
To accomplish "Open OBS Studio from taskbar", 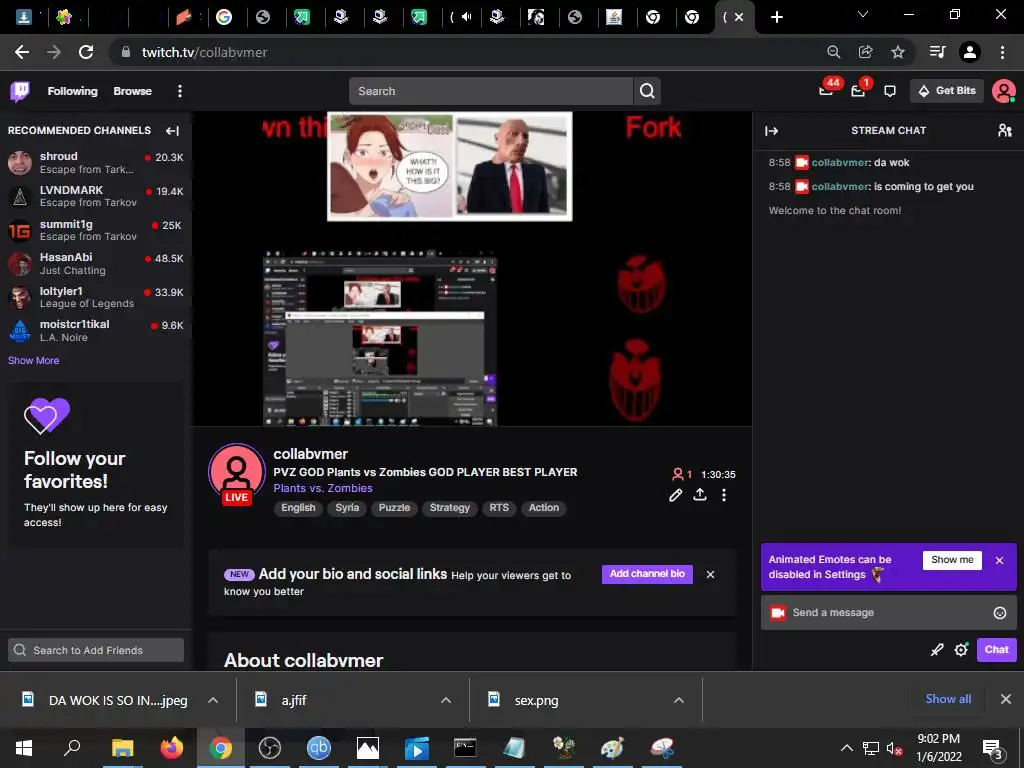I will (x=270, y=748).
